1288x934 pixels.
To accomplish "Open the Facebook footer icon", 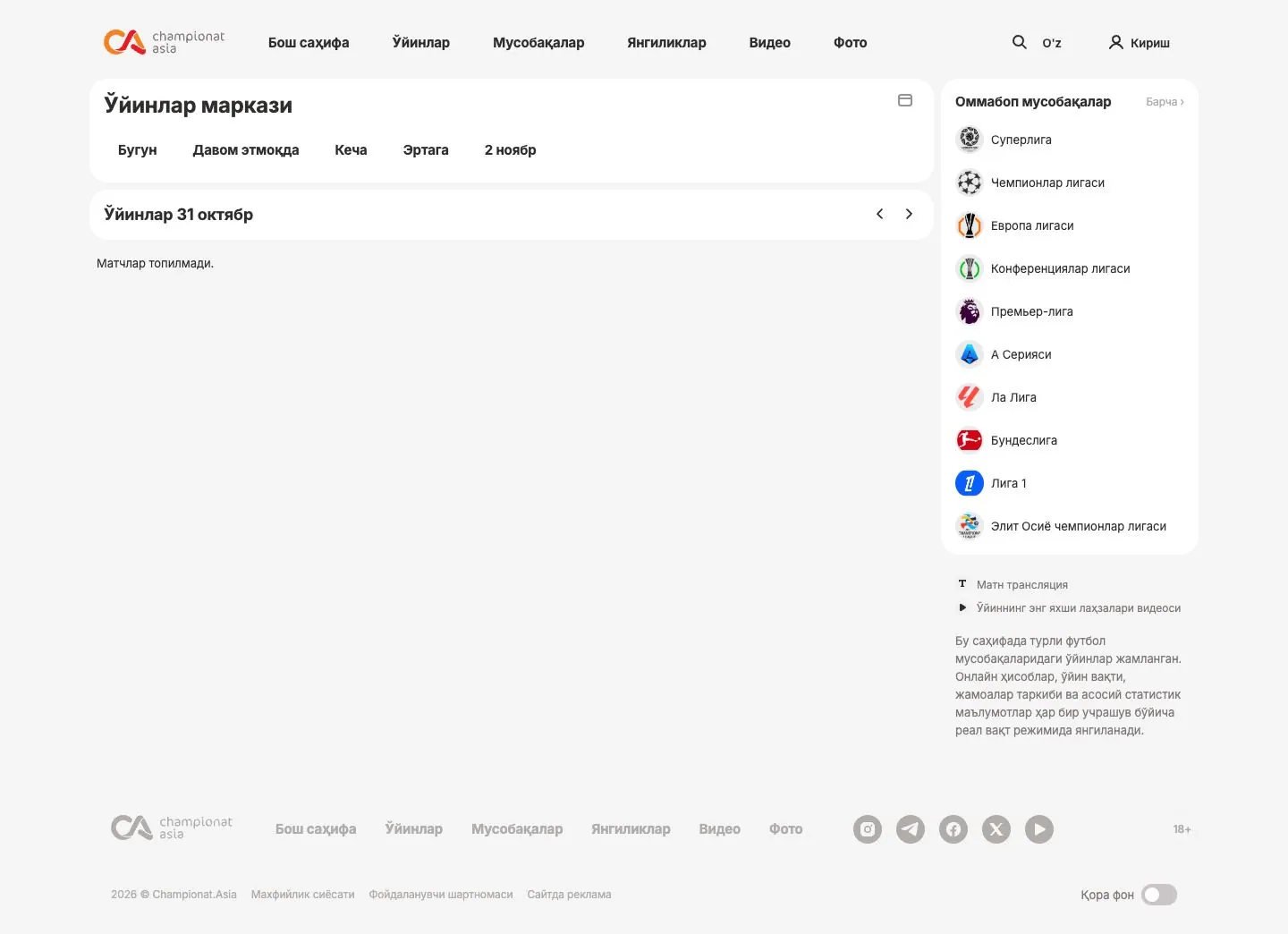I will pos(953,829).
